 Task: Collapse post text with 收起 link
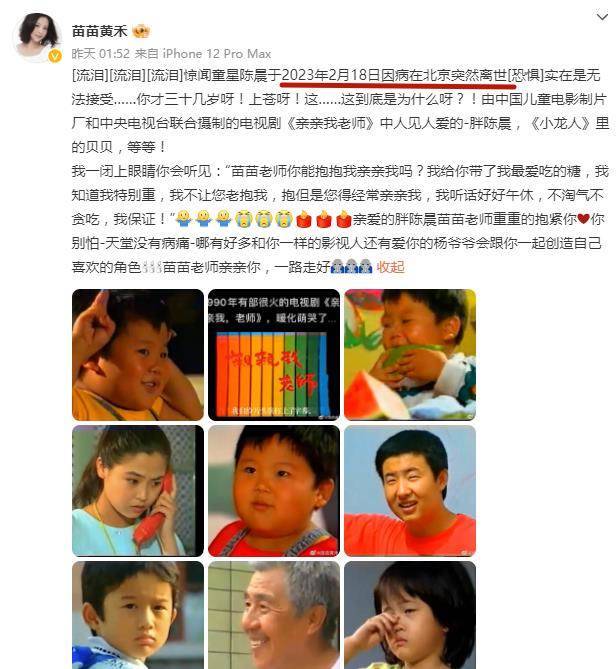pyautogui.click(x=390, y=267)
